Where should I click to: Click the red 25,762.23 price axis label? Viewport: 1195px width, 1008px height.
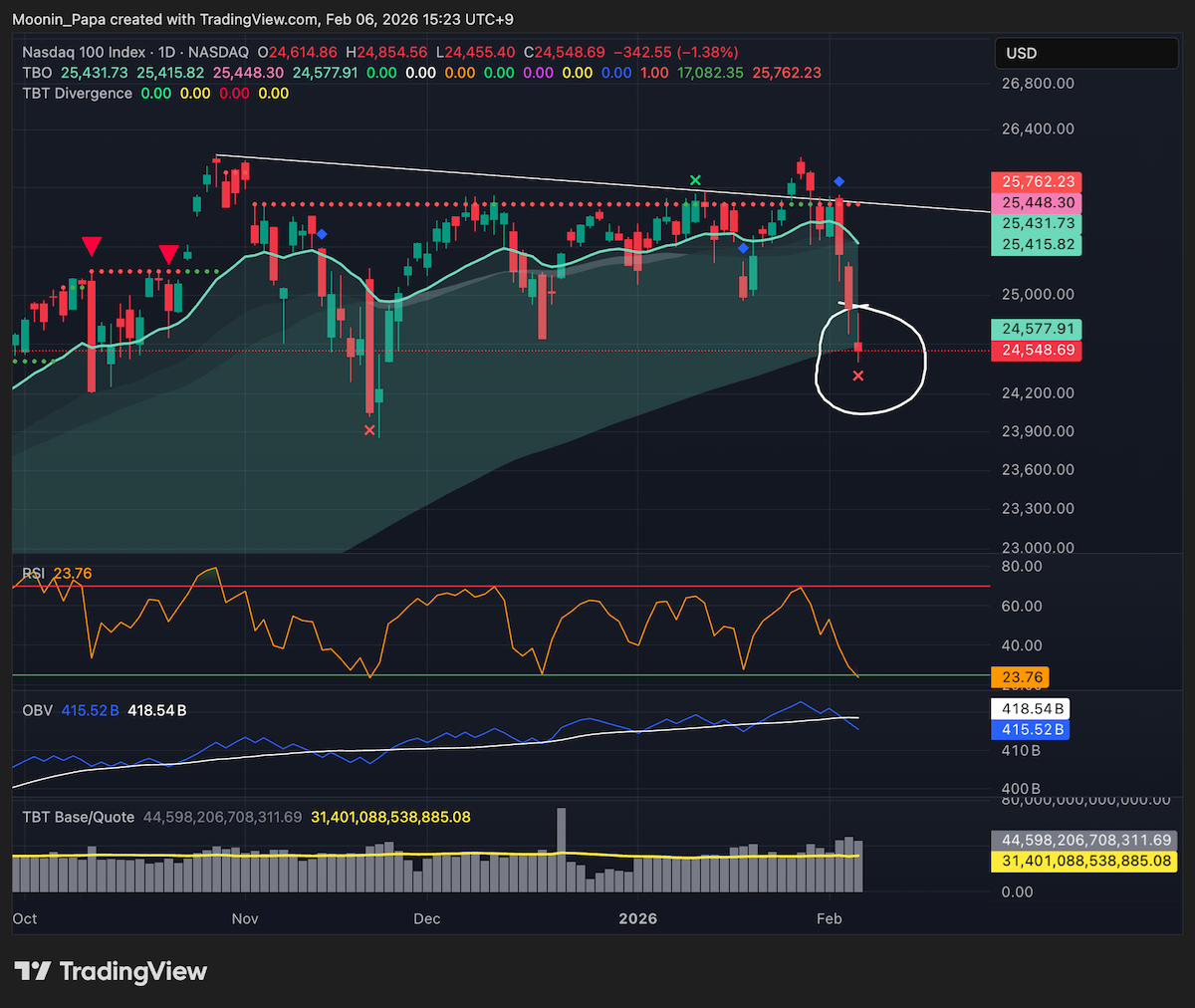pos(1038,182)
